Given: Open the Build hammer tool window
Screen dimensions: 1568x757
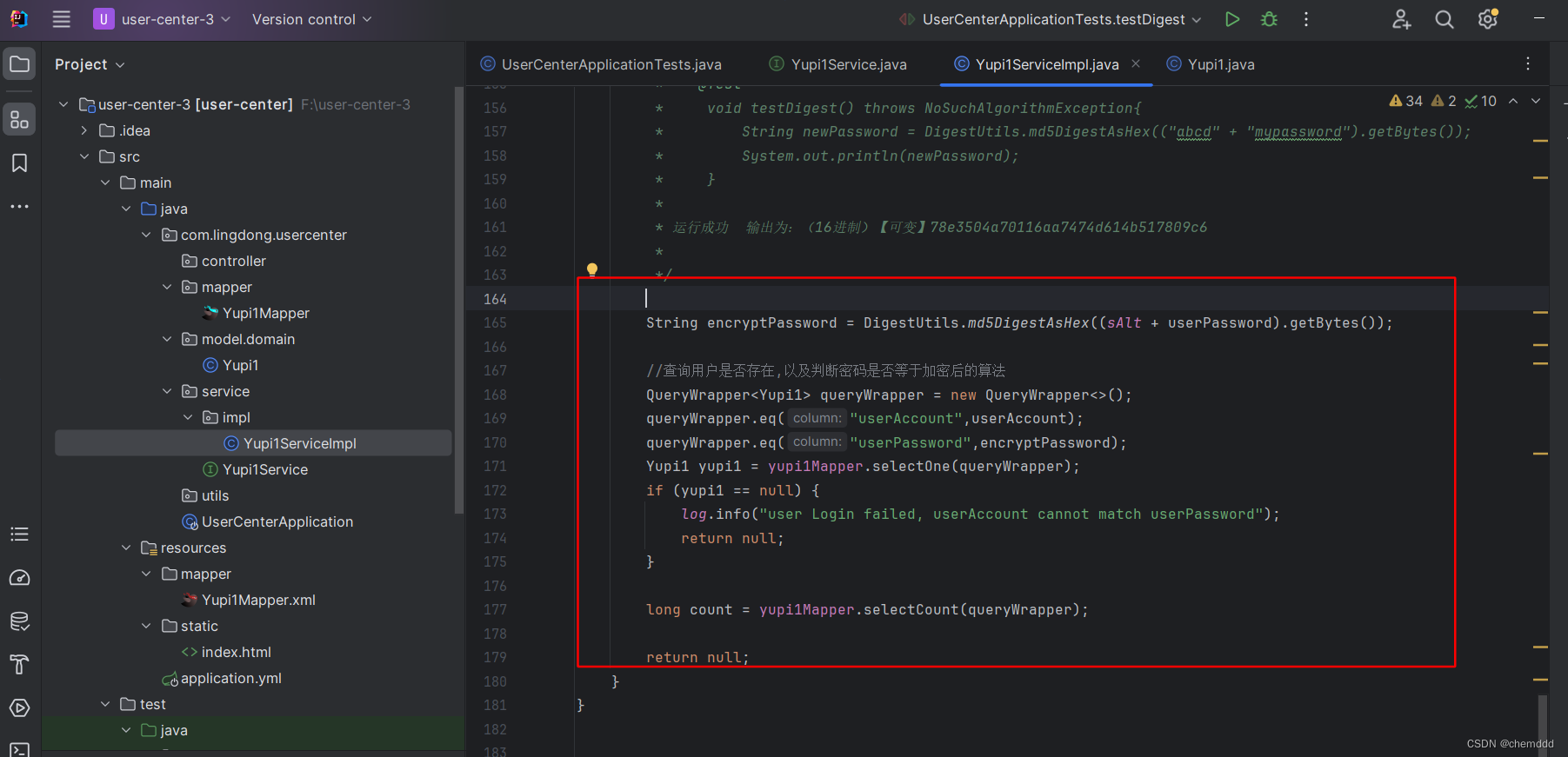Looking at the screenshot, I should tap(19, 665).
